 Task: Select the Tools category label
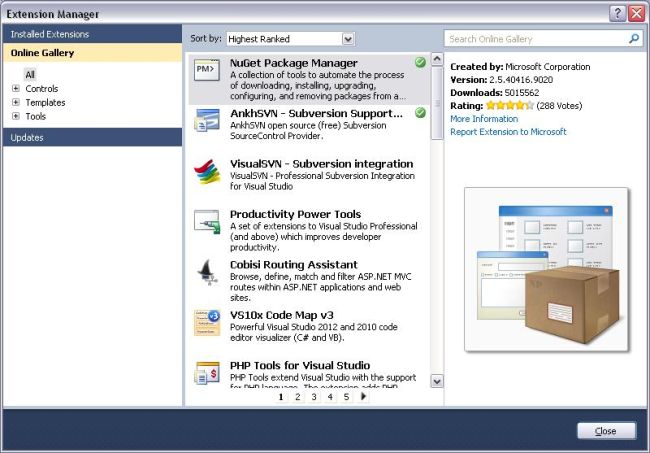click(x=36, y=116)
